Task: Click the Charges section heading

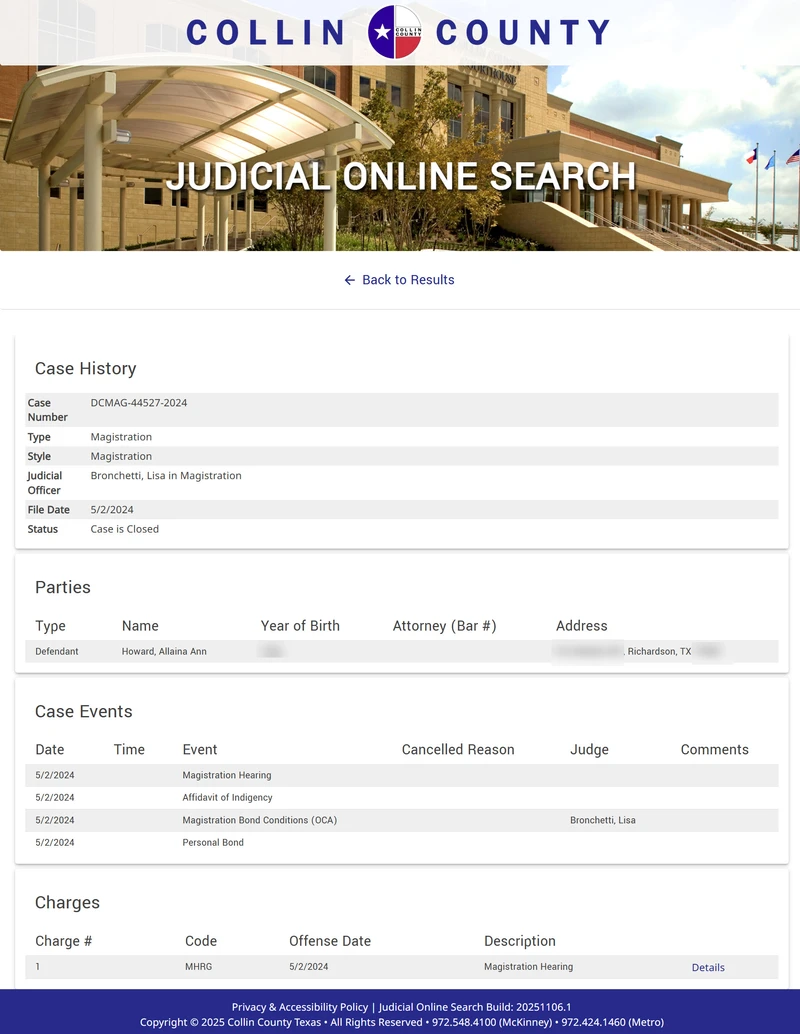Action: click(67, 902)
